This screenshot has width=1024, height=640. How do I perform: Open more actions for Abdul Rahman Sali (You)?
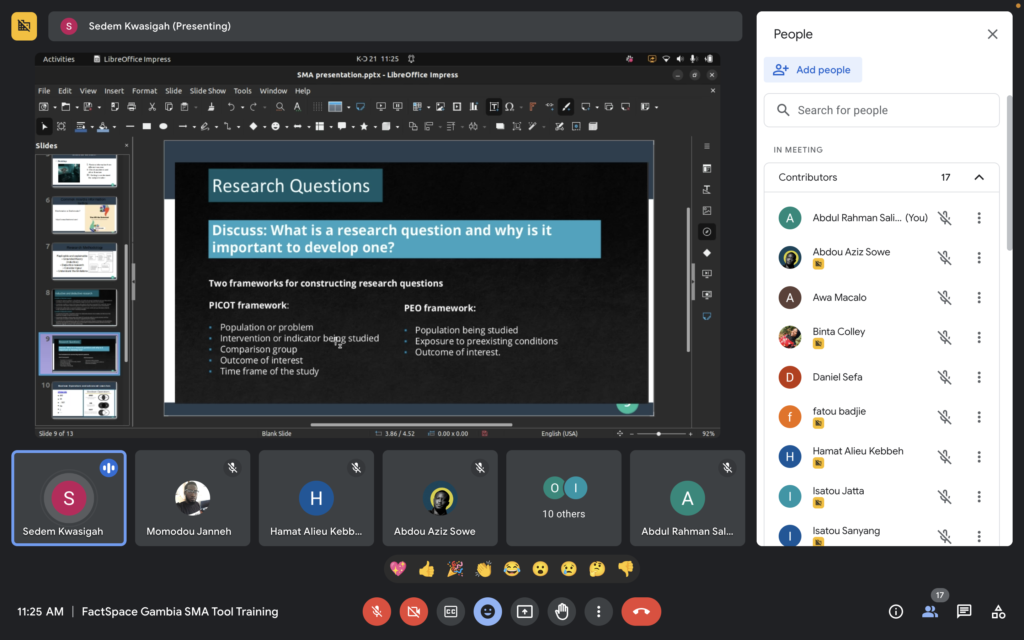979,218
